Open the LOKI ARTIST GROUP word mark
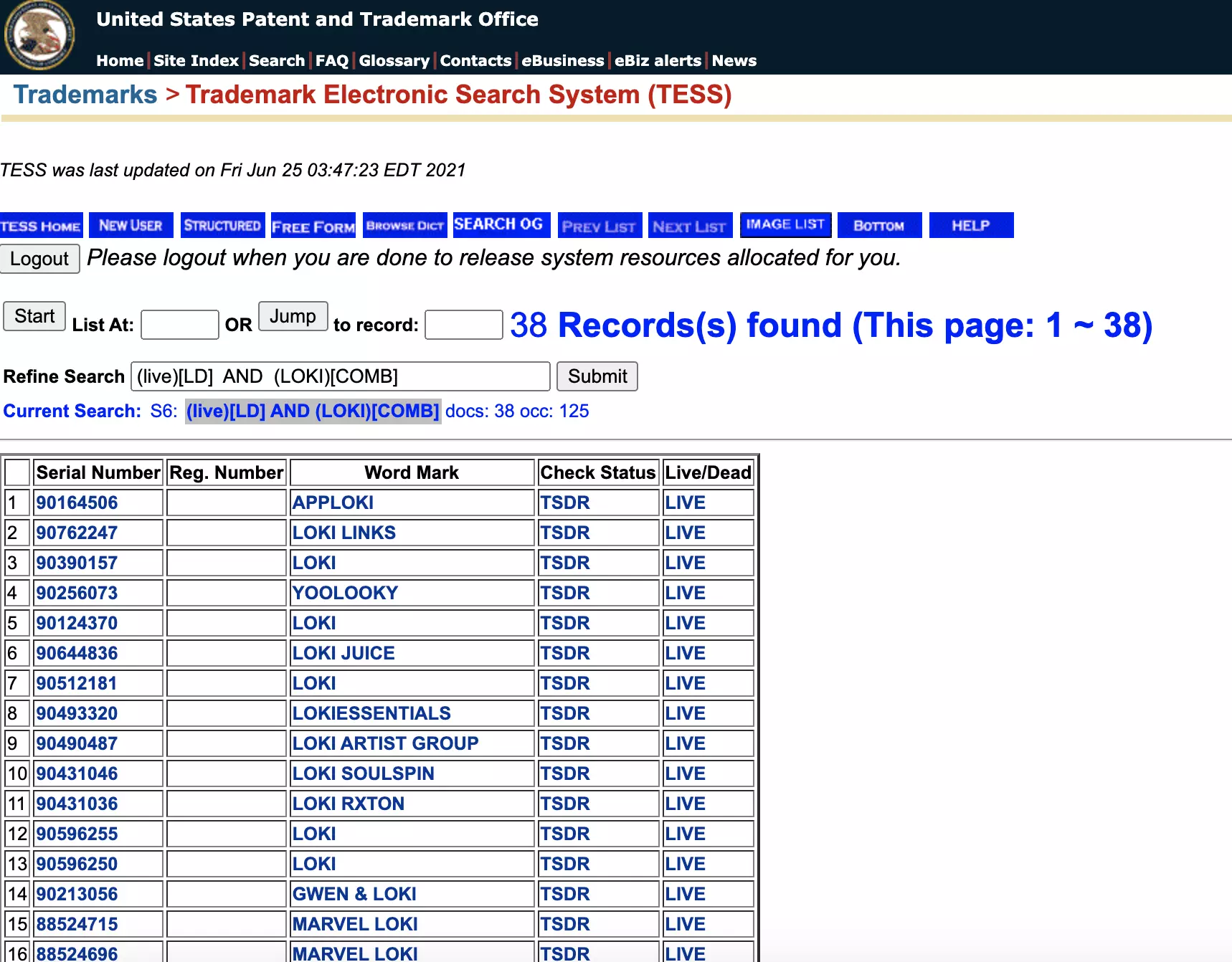 (x=385, y=743)
